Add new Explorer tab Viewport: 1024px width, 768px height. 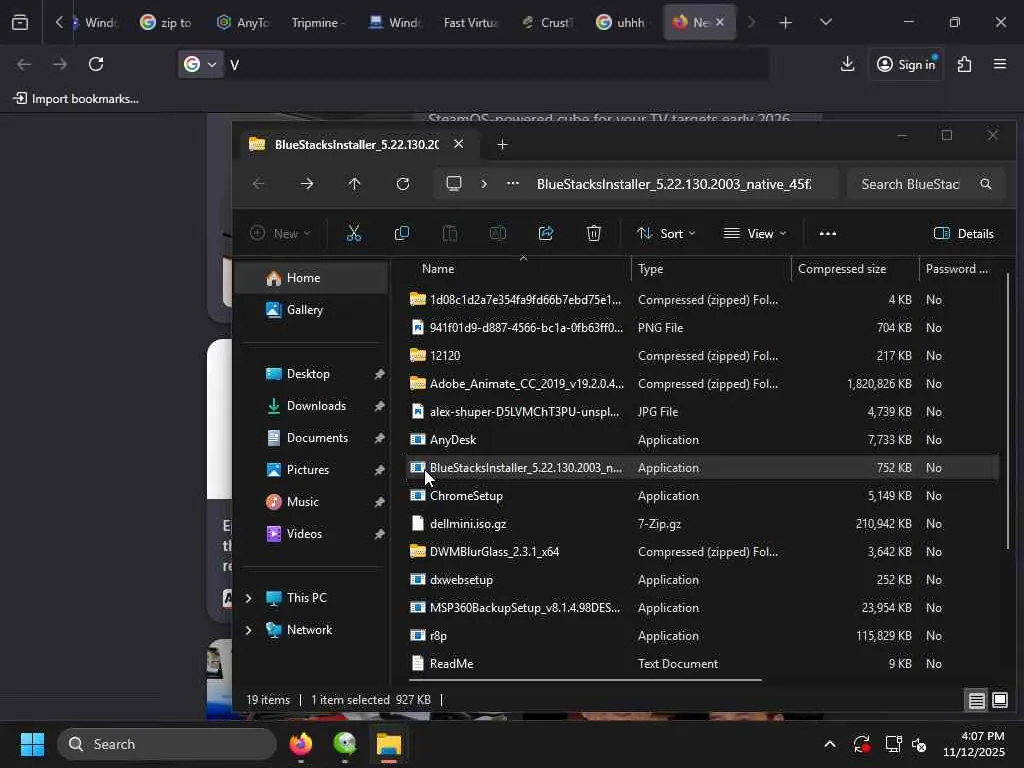pos(502,144)
